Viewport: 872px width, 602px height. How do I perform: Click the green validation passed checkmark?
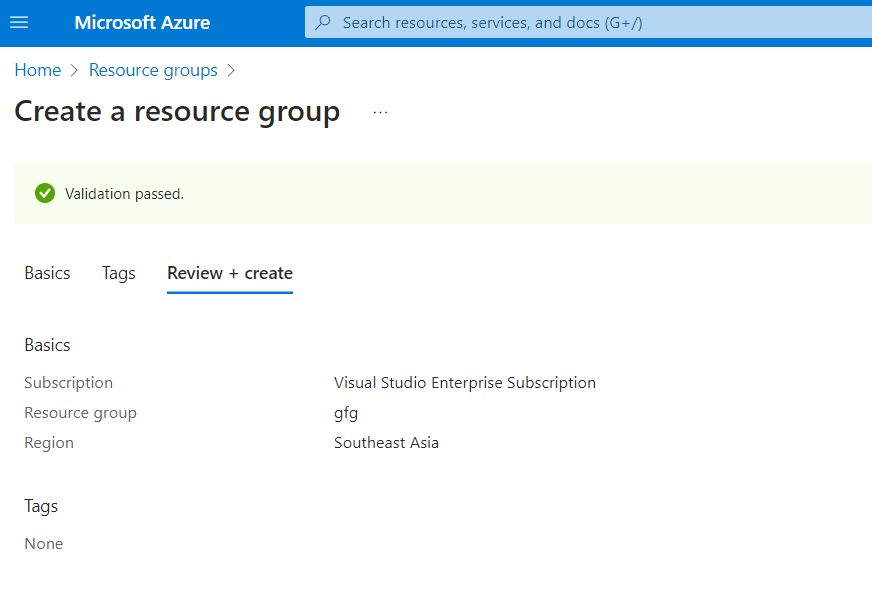45,193
